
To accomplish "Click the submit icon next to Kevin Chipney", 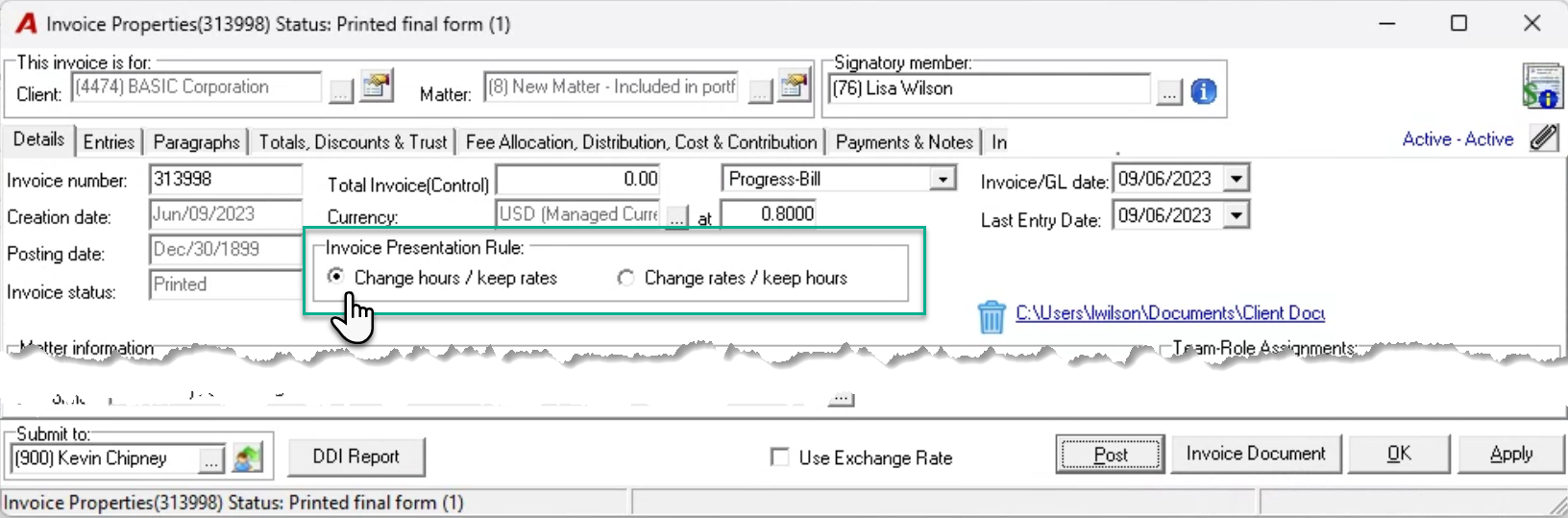I will (247, 458).
